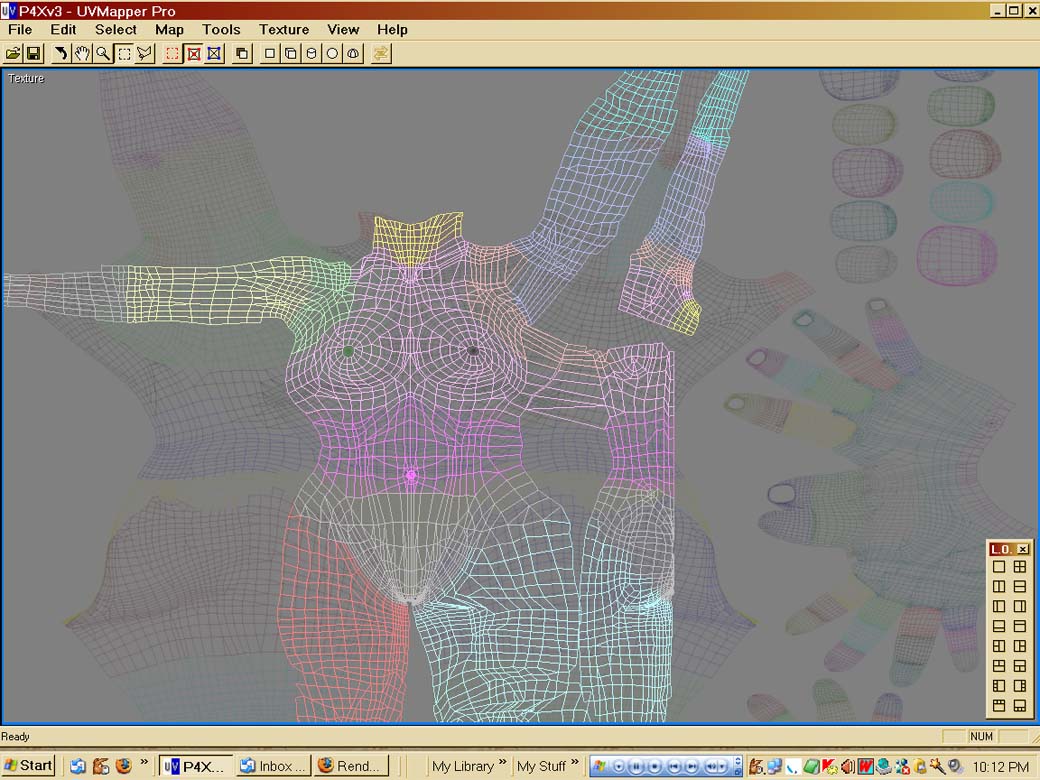Click the Save floppy disk icon
Viewport: 1040px width, 780px height.
point(33,53)
